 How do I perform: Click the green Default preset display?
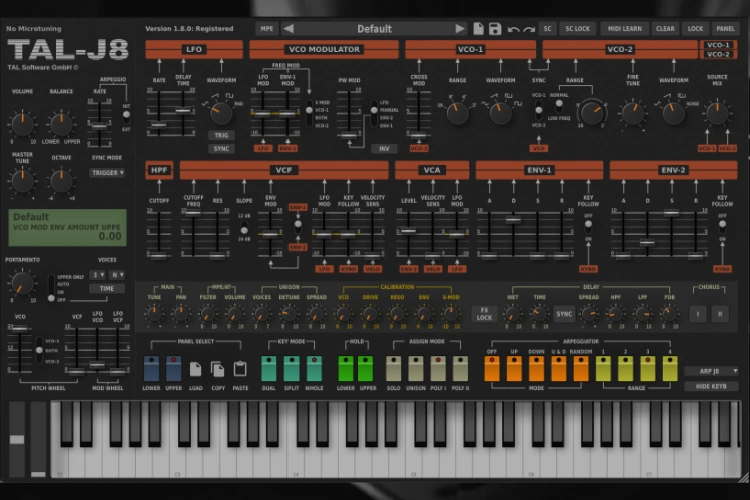(67, 227)
